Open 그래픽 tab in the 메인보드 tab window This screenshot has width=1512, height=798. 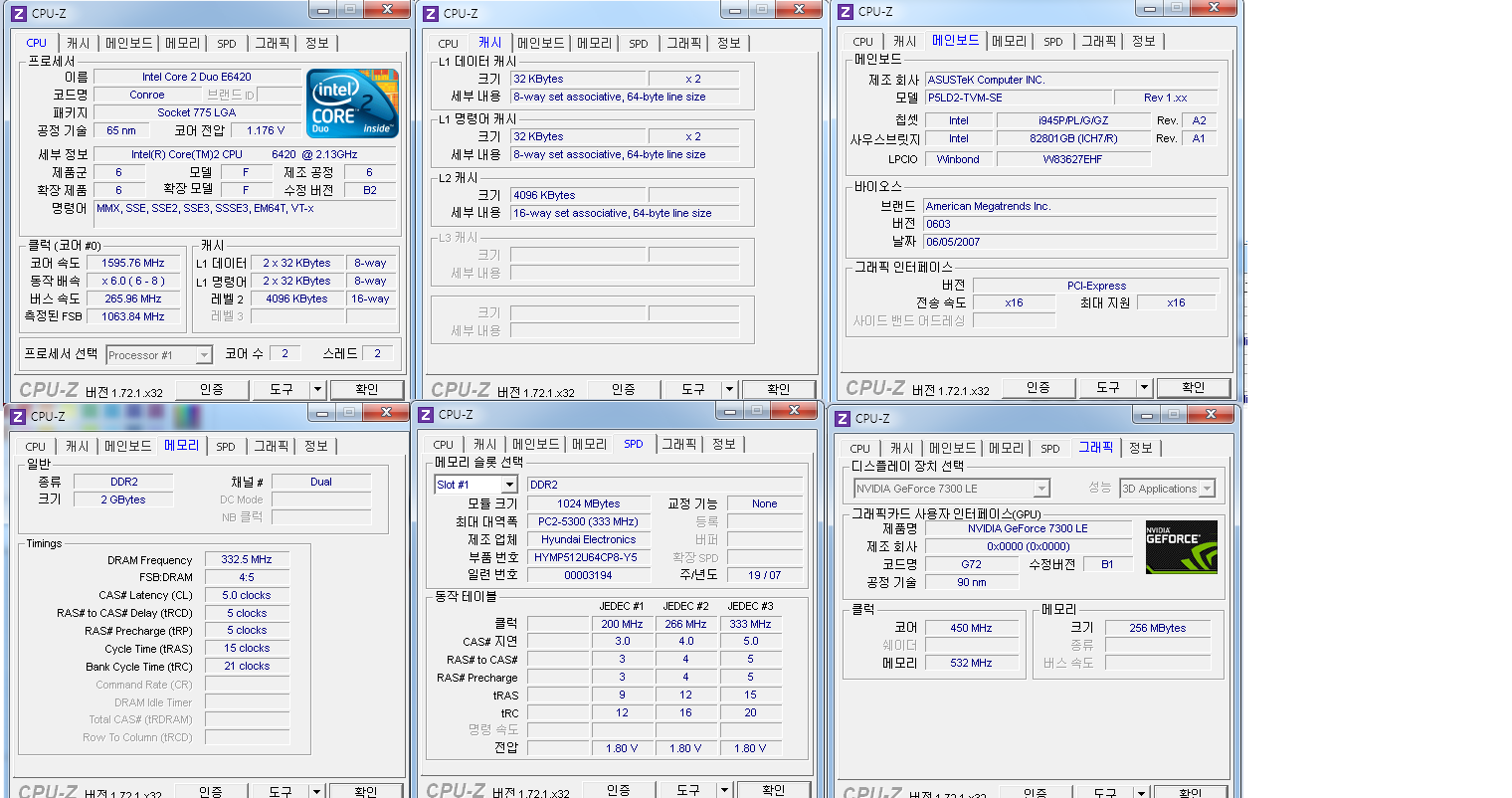pyautogui.click(x=1099, y=42)
